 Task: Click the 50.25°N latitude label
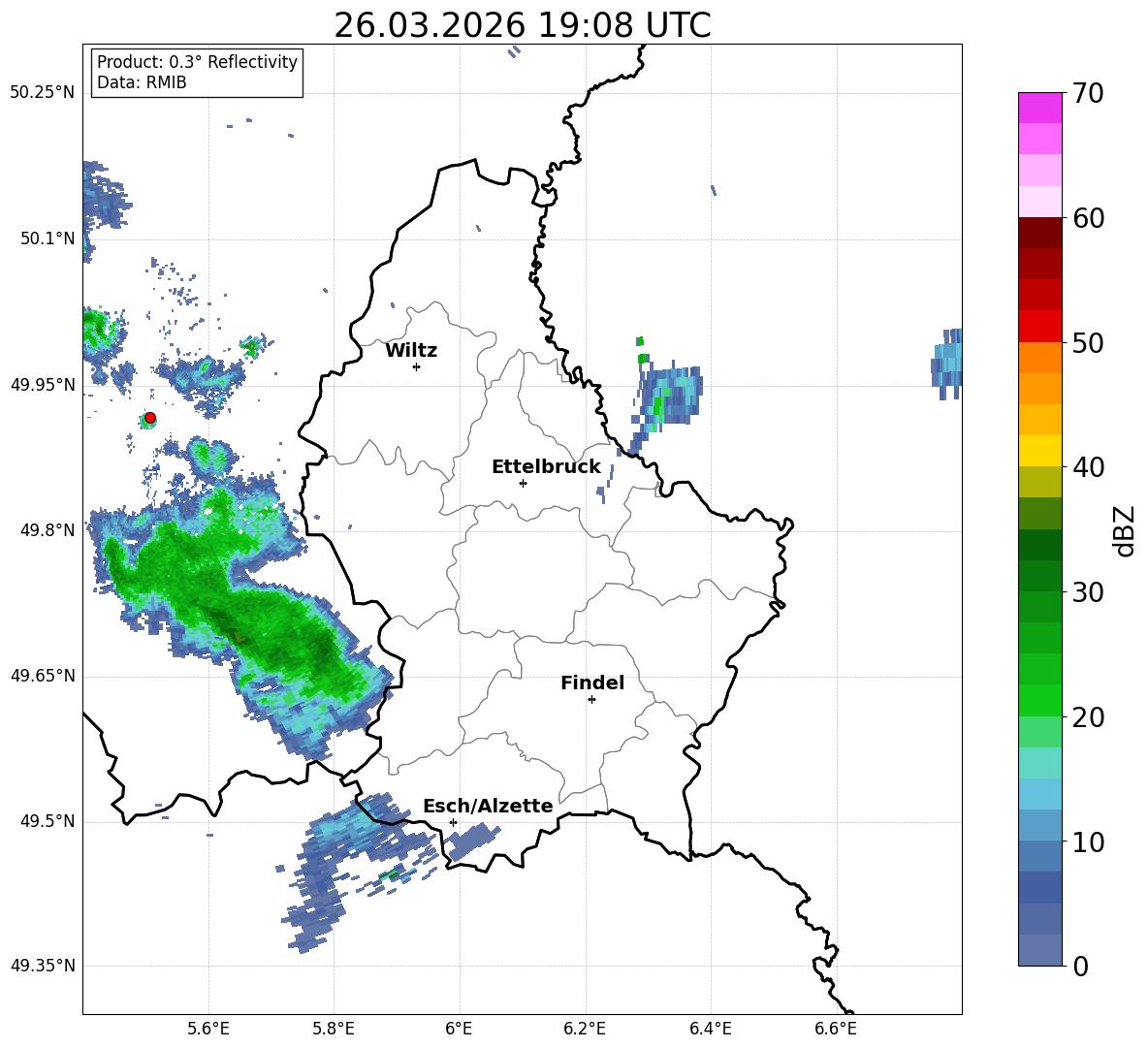click(x=43, y=93)
